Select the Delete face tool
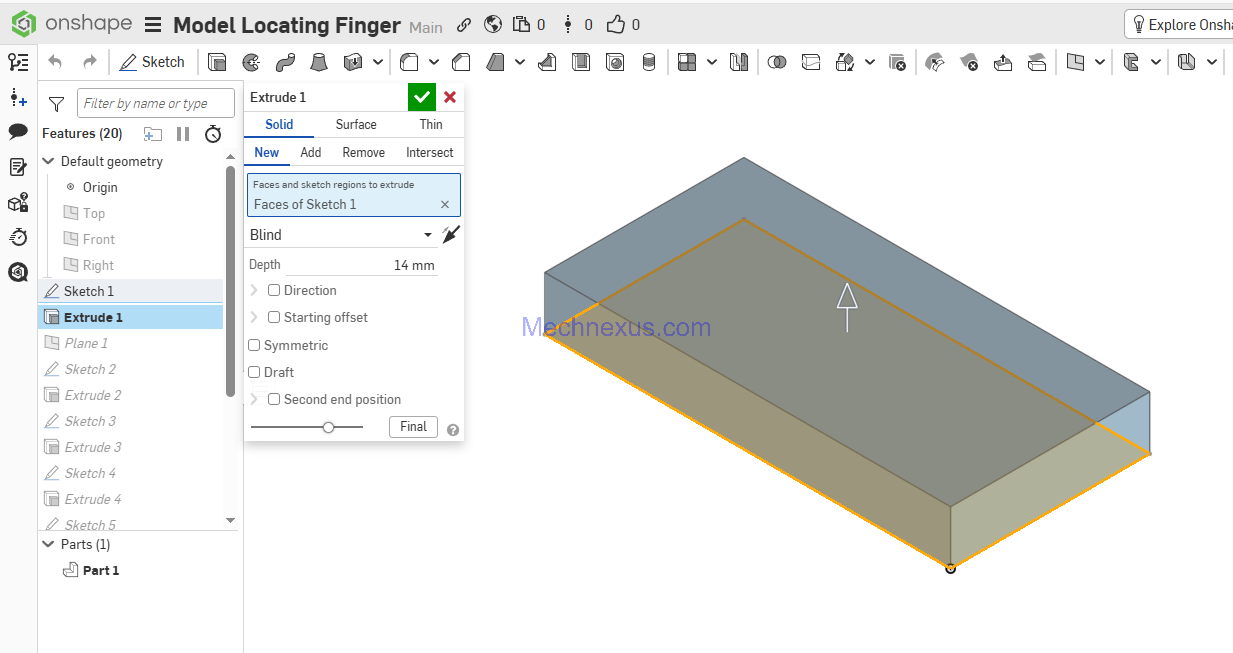This screenshot has height=653, width=1233. [969, 62]
